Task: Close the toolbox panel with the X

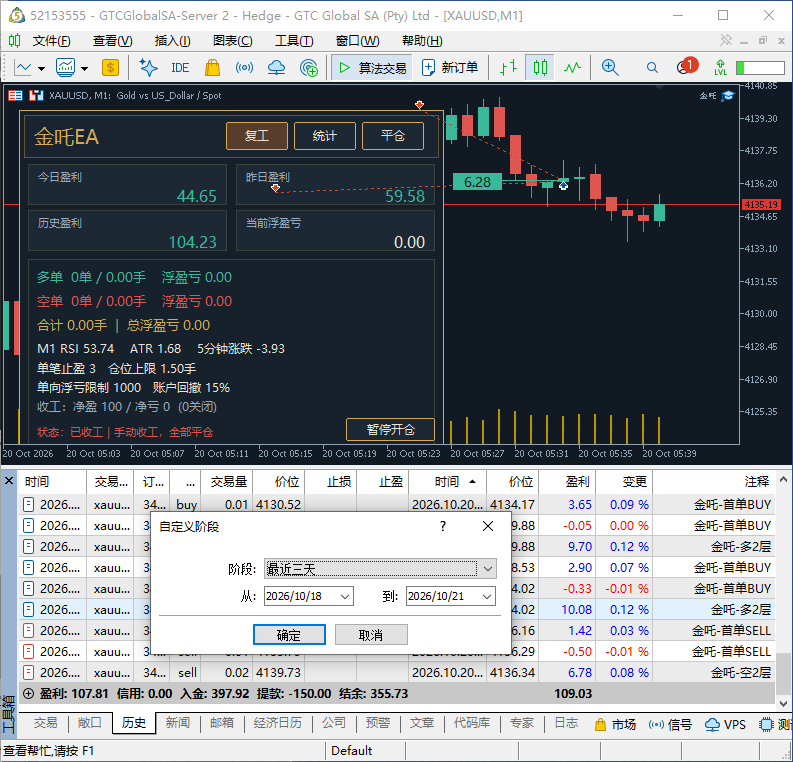Action: click(9, 480)
